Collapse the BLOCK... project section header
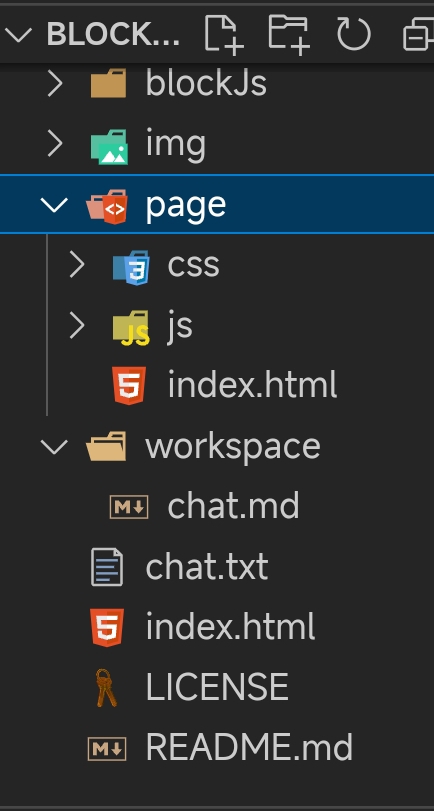Viewport: 434px width, 811px height. tap(18, 35)
